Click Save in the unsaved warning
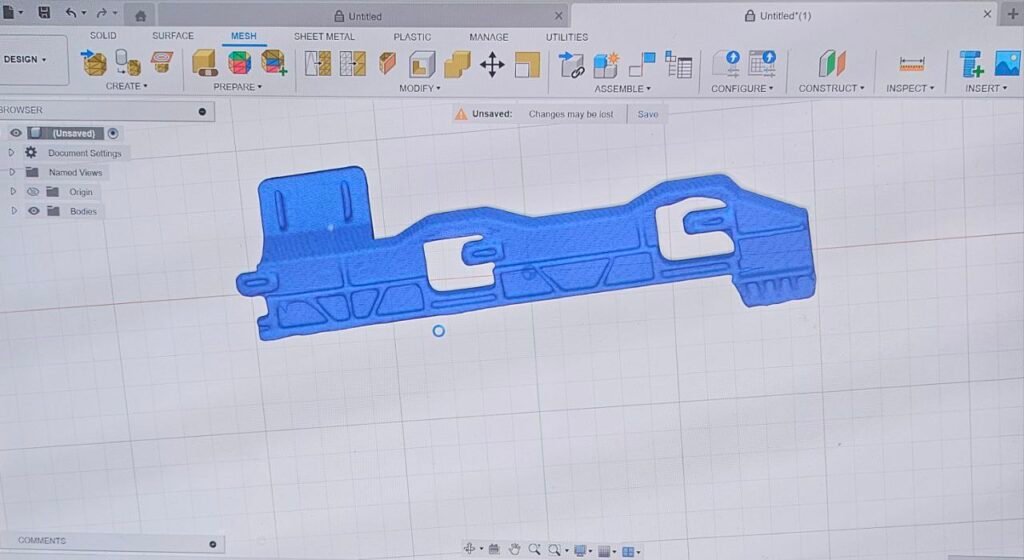This screenshot has height=560, width=1024. 648,114
